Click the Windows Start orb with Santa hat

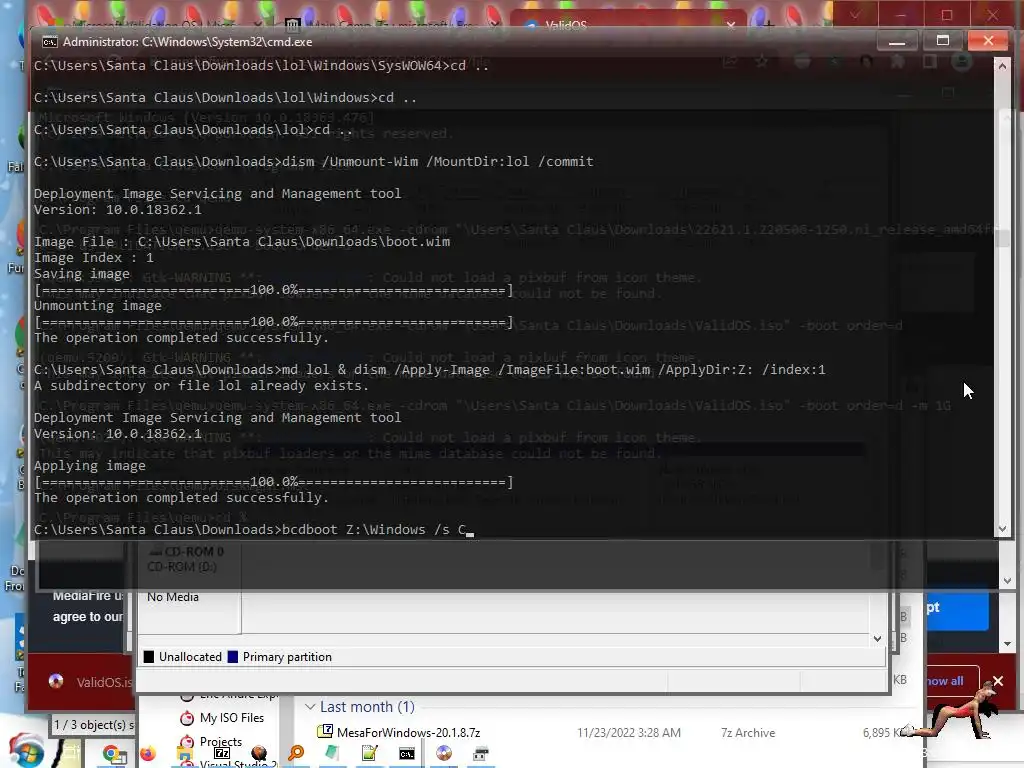(26, 751)
